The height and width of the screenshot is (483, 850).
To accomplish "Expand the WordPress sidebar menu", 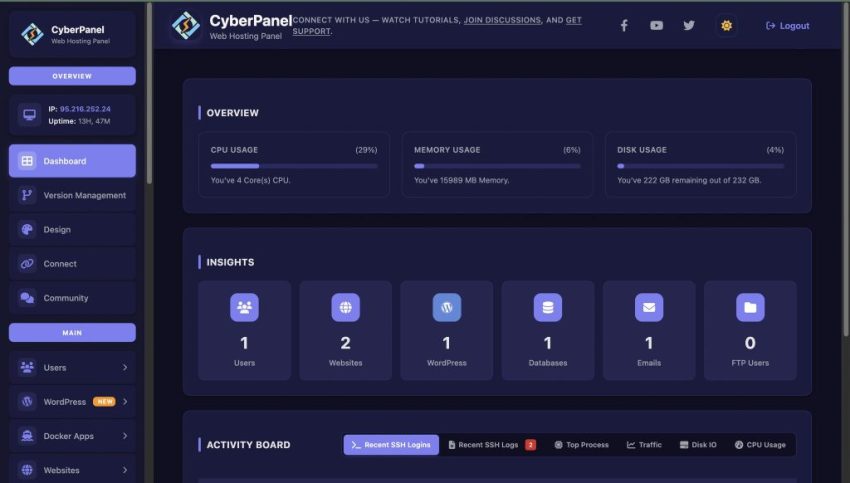I will tap(72, 402).
